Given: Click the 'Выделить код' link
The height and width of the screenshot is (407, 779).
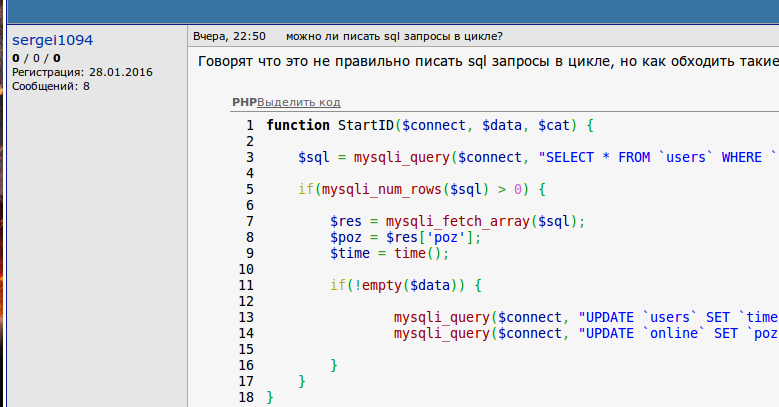Looking at the screenshot, I should pos(299,102).
